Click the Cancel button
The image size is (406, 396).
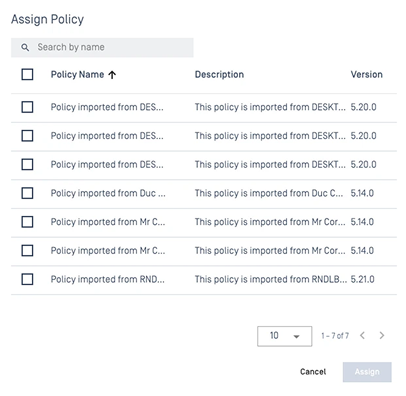point(313,372)
